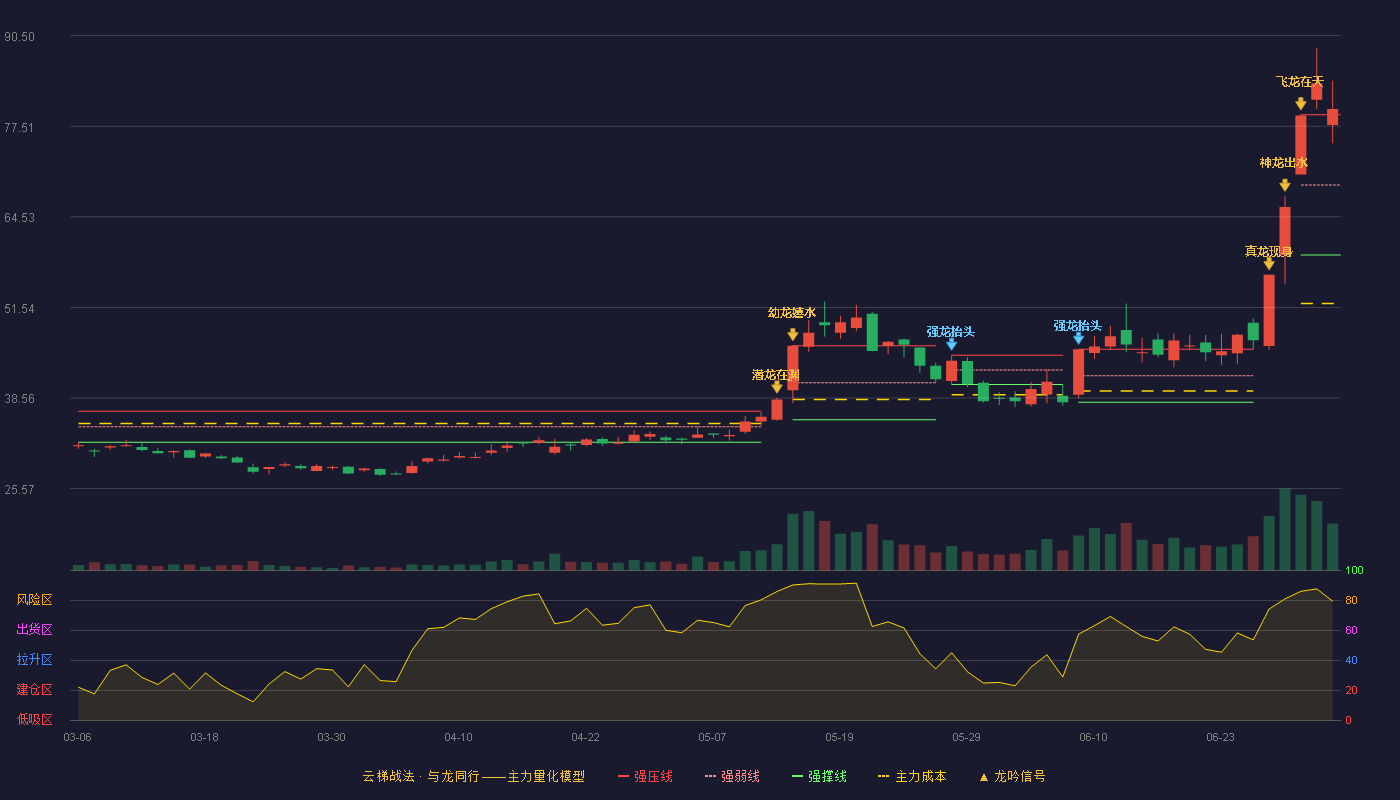Click the green 100 indicator scale value
Image resolution: width=1400 pixels, height=800 pixels.
[1354, 570]
